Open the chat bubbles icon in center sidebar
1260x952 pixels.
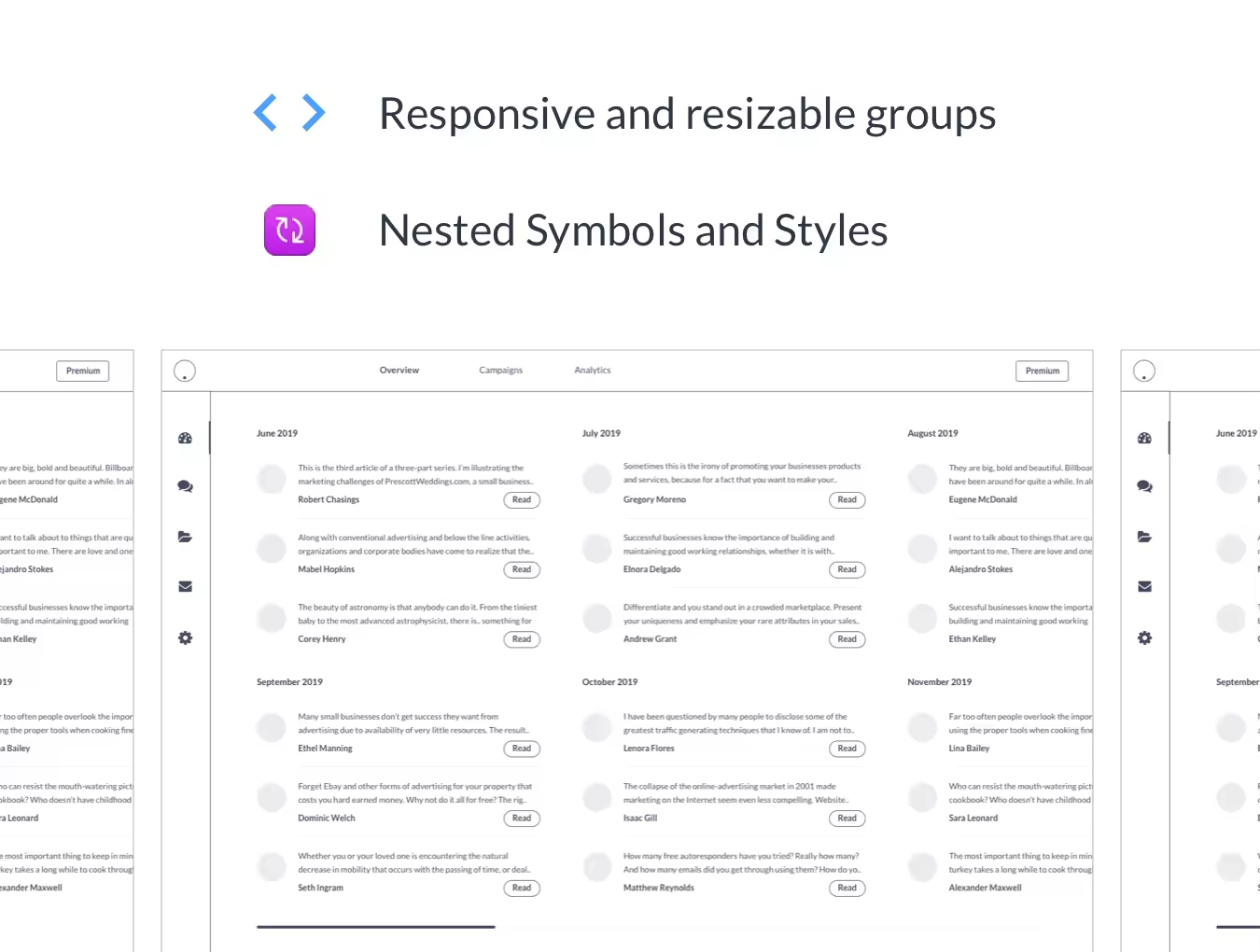pyautogui.click(x=185, y=486)
